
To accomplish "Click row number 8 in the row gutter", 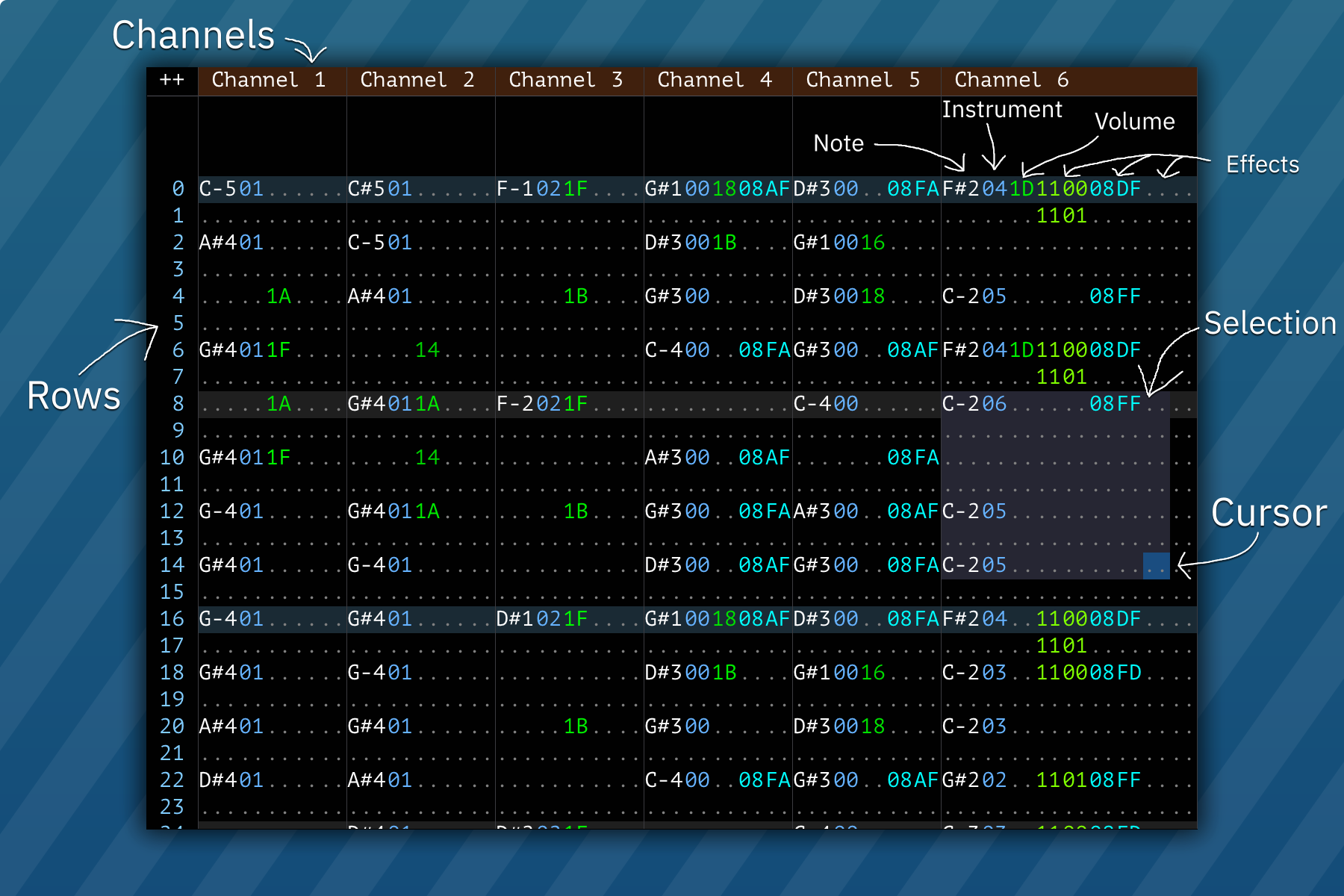I will [x=178, y=404].
